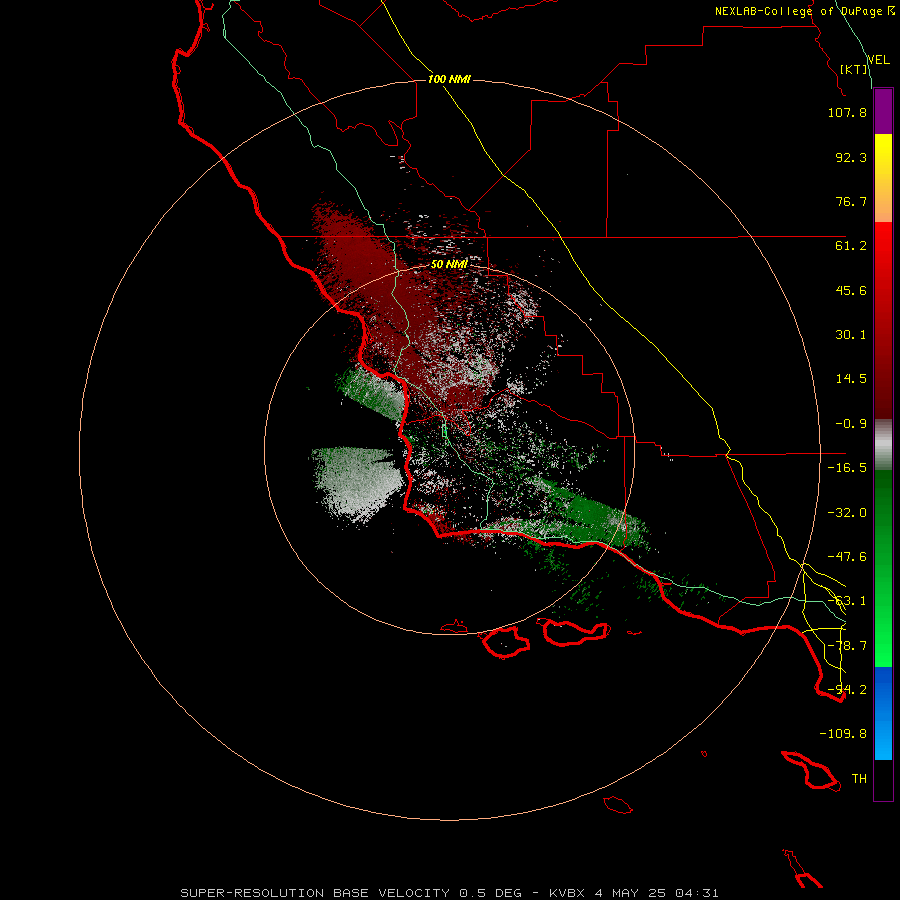The image size is (900, 900).
Task: Pick the purple segment of the color bar
Action: pos(883,111)
